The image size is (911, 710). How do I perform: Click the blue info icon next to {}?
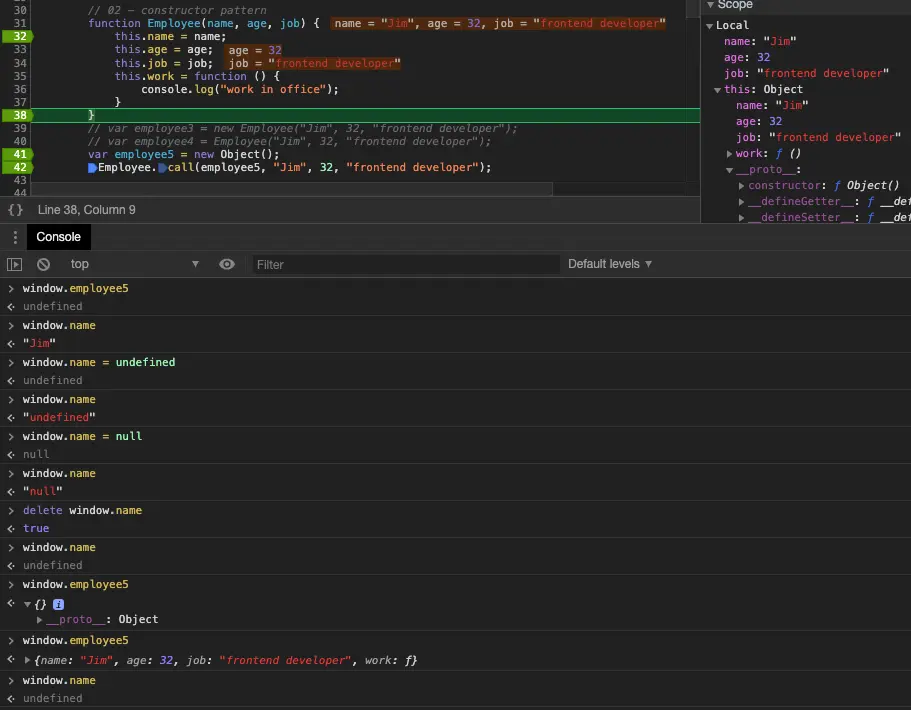58,604
